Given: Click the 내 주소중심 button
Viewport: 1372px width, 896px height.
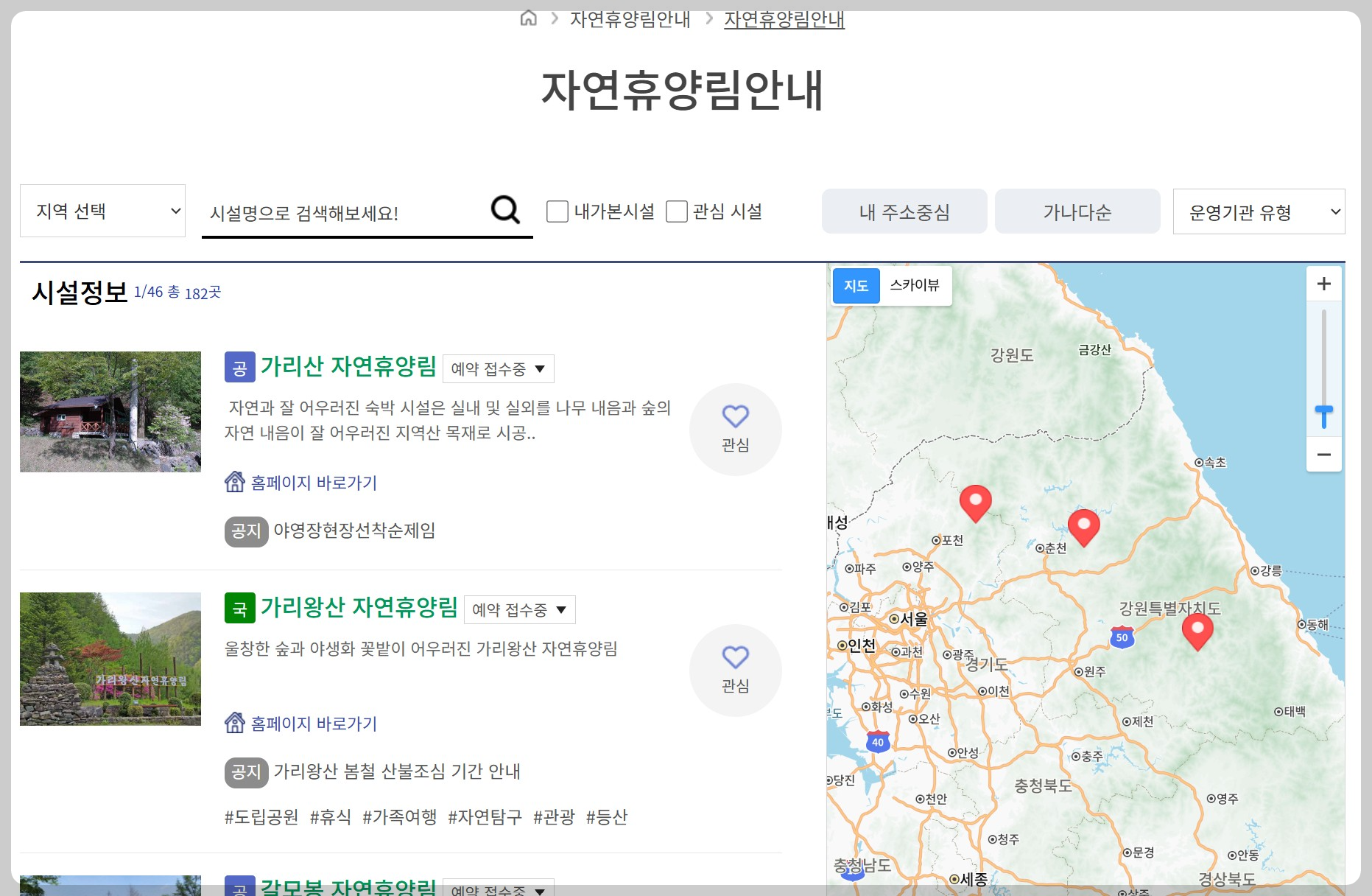Looking at the screenshot, I should [x=904, y=211].
